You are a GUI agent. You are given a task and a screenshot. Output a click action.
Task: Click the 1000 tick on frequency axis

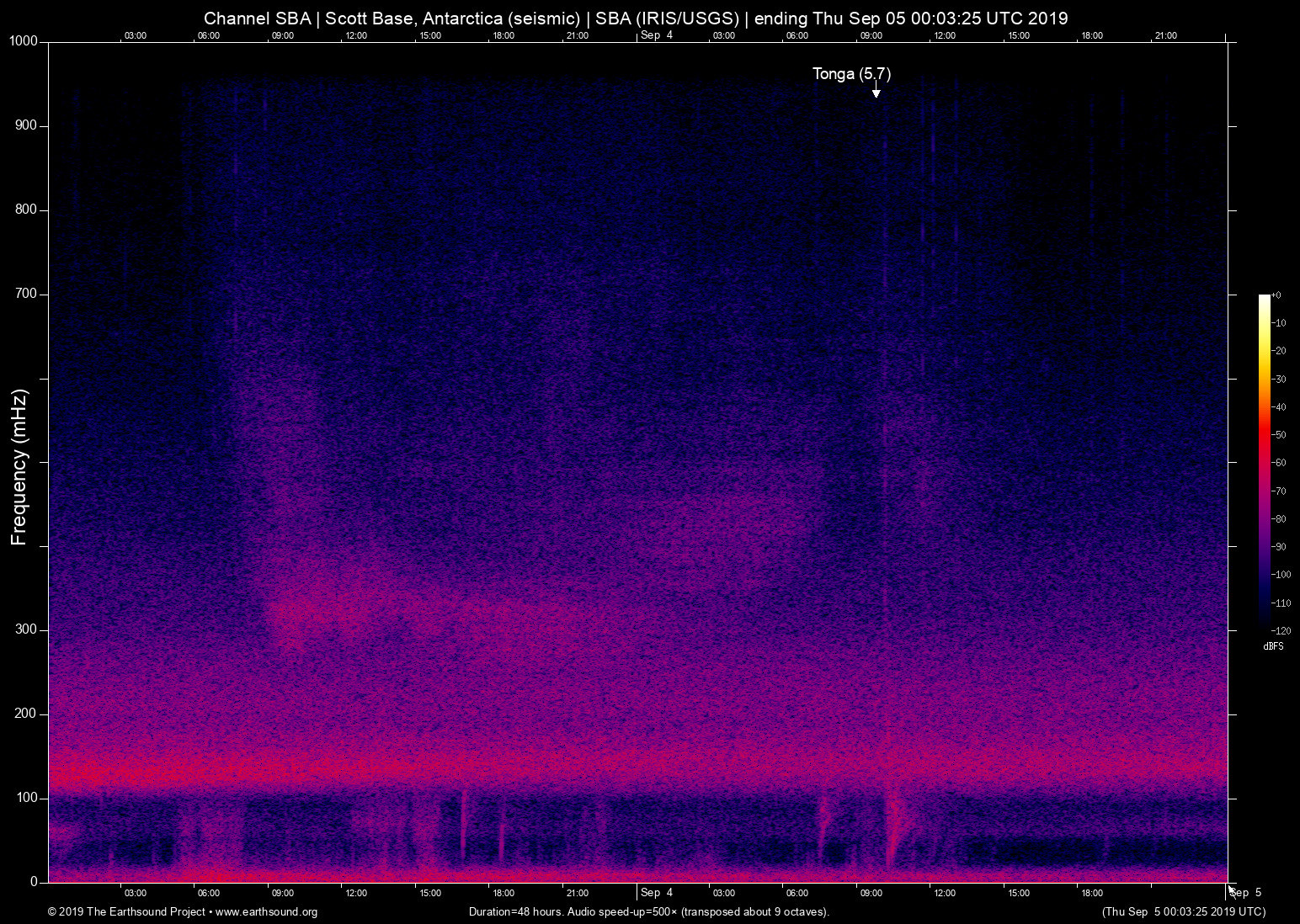(x=23, y=41)
